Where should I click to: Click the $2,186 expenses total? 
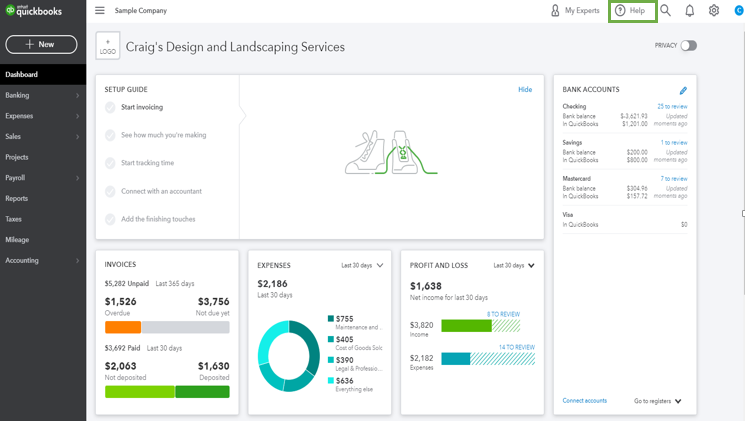coord(272,284)
